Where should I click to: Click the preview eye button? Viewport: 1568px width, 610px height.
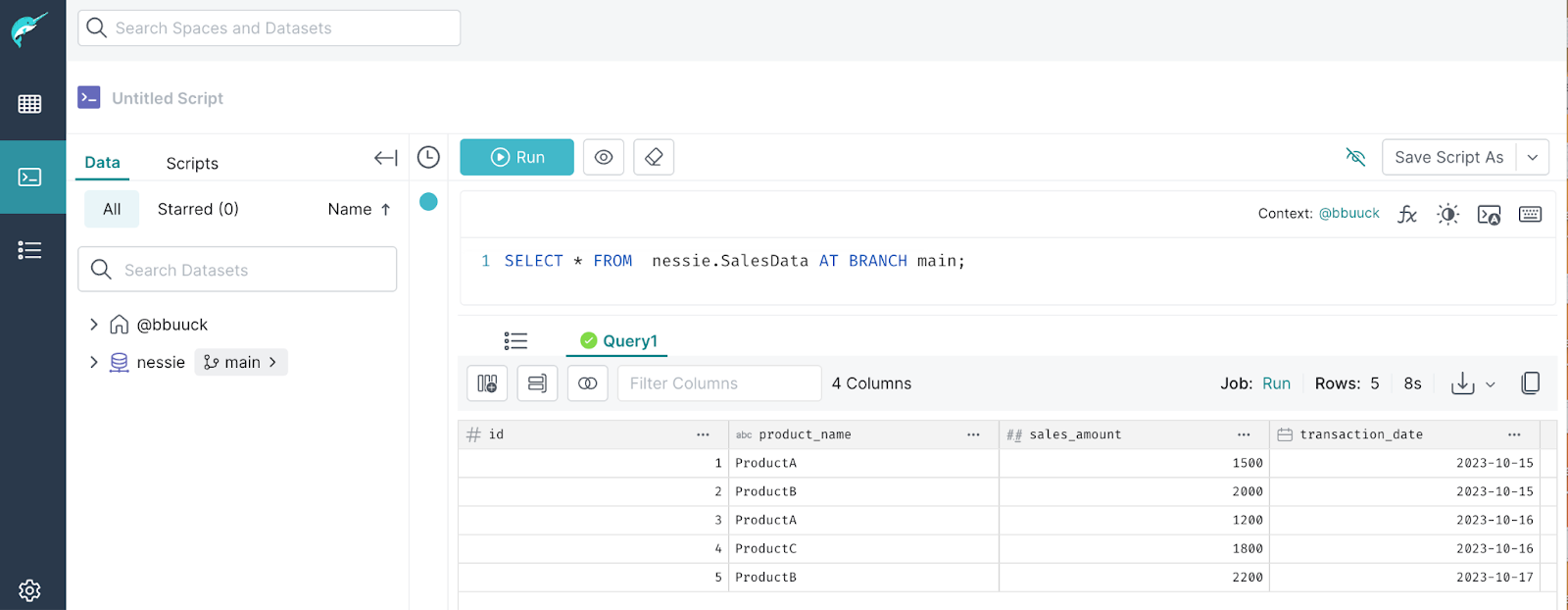pyautogui.click(x=604, y=157)
